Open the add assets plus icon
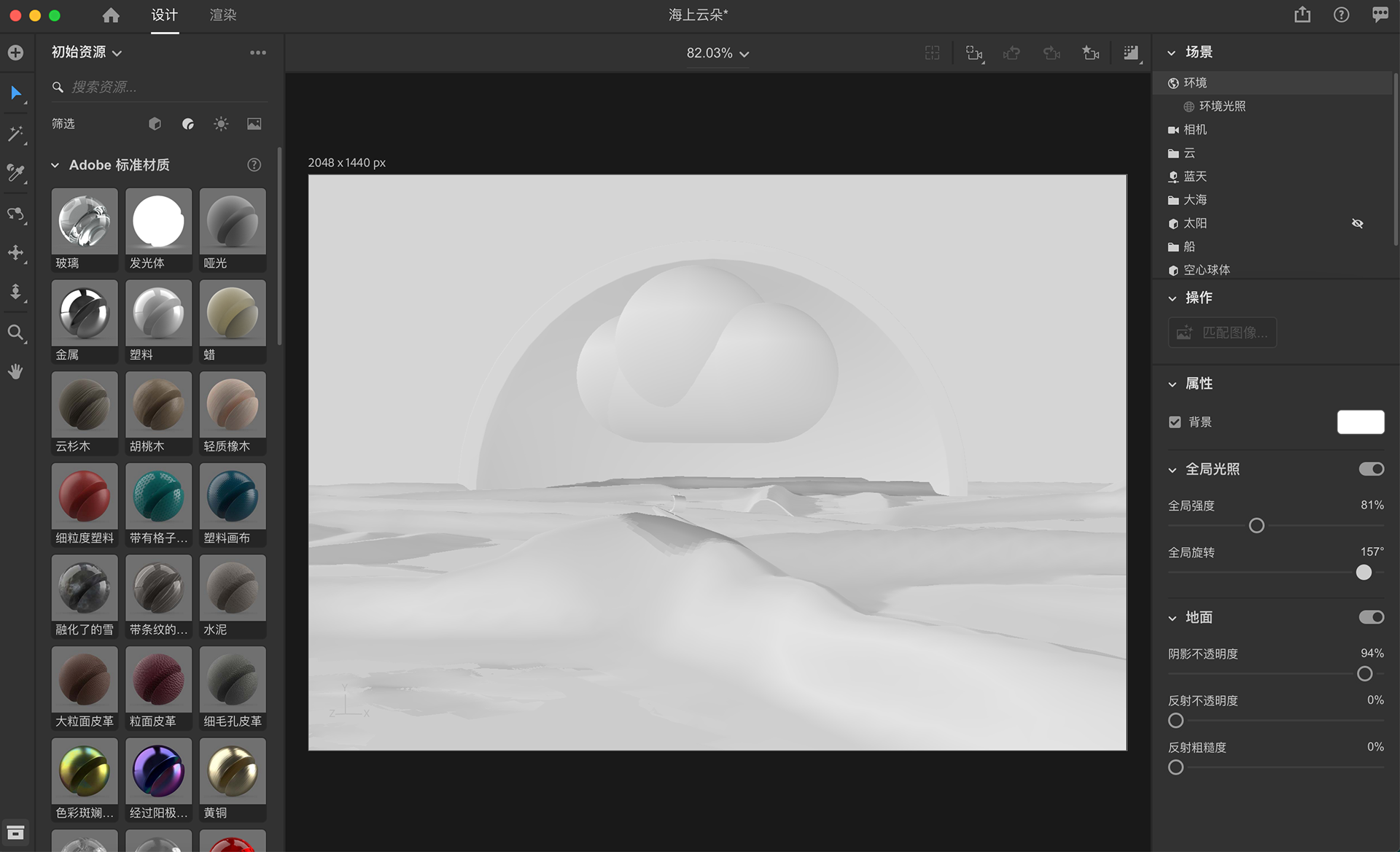 pos(15,53)
